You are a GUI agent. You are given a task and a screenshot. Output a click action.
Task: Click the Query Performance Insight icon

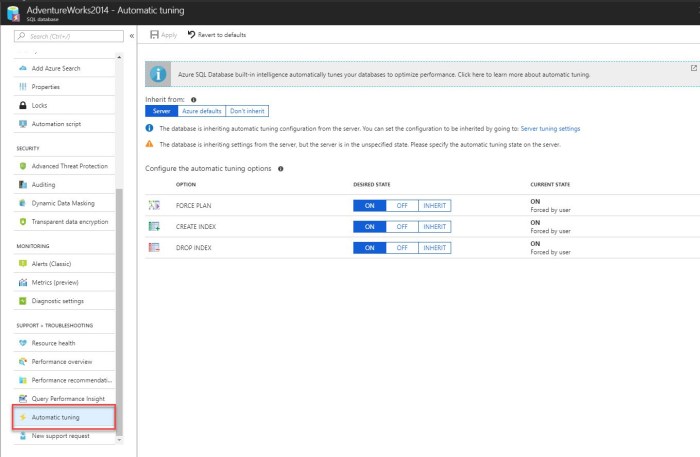(23, 398)
